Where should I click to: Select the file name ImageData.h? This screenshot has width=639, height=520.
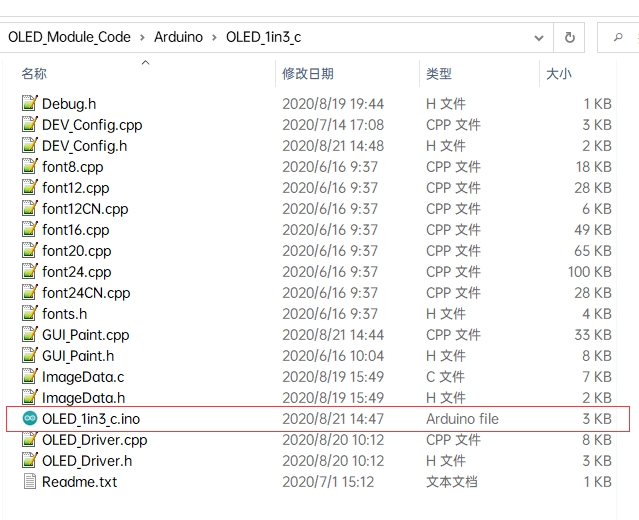coord(84,398)
